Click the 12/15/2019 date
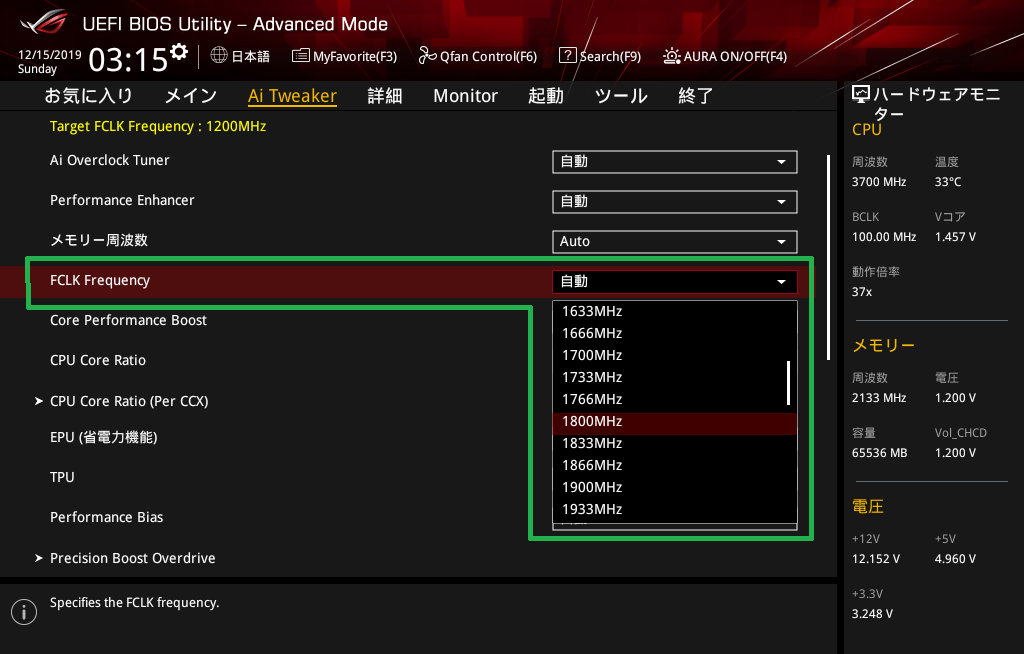Viewport: 1024px width, 654px height. click(50, 55)
